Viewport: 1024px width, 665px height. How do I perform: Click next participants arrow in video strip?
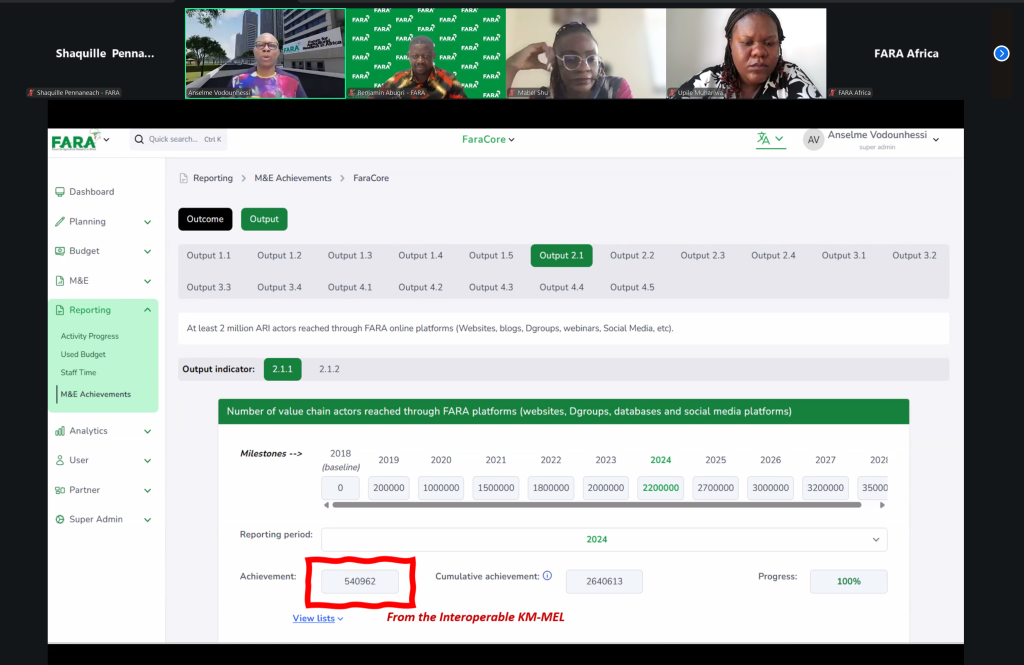tap(1001, 53)
